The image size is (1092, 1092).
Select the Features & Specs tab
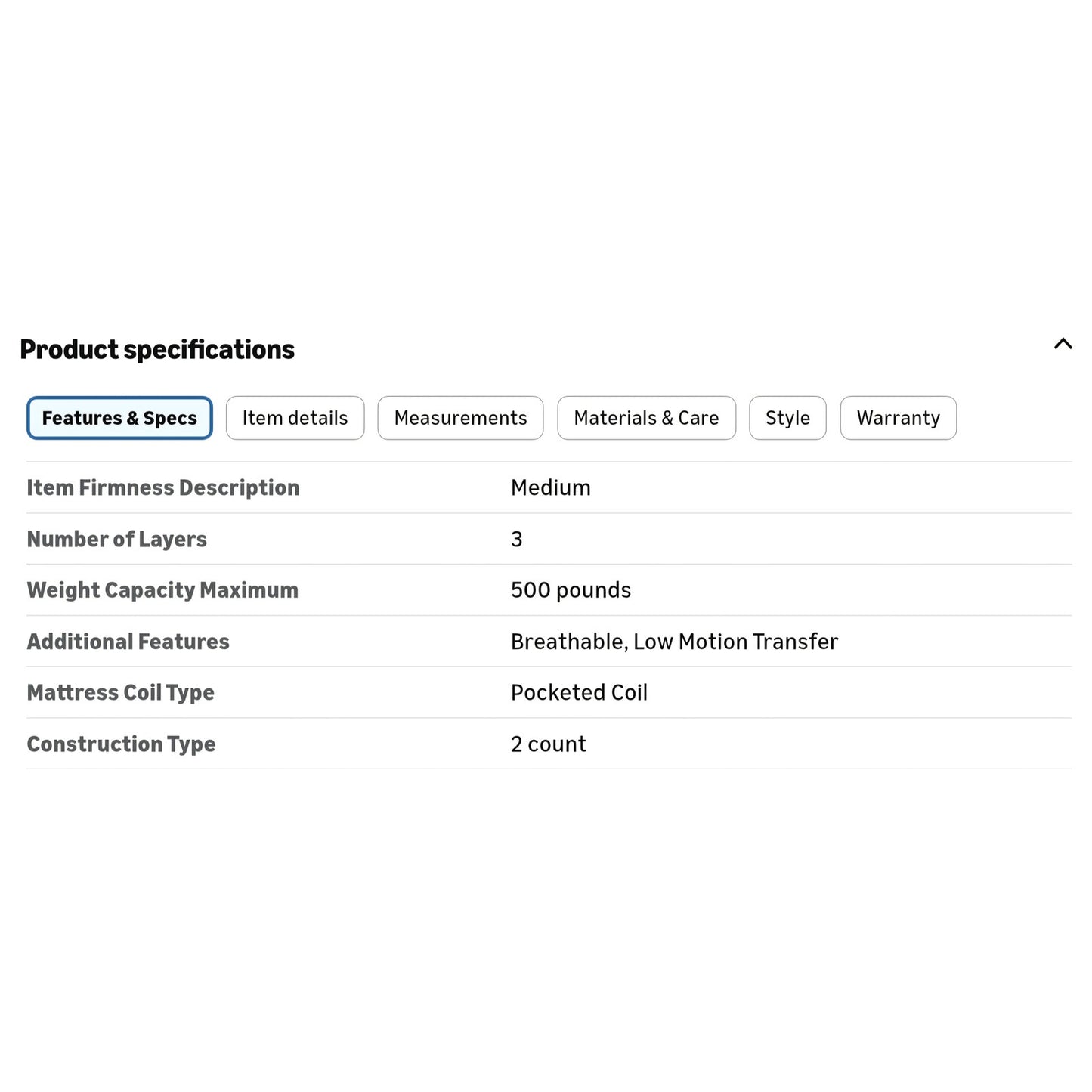coord(119,418)
